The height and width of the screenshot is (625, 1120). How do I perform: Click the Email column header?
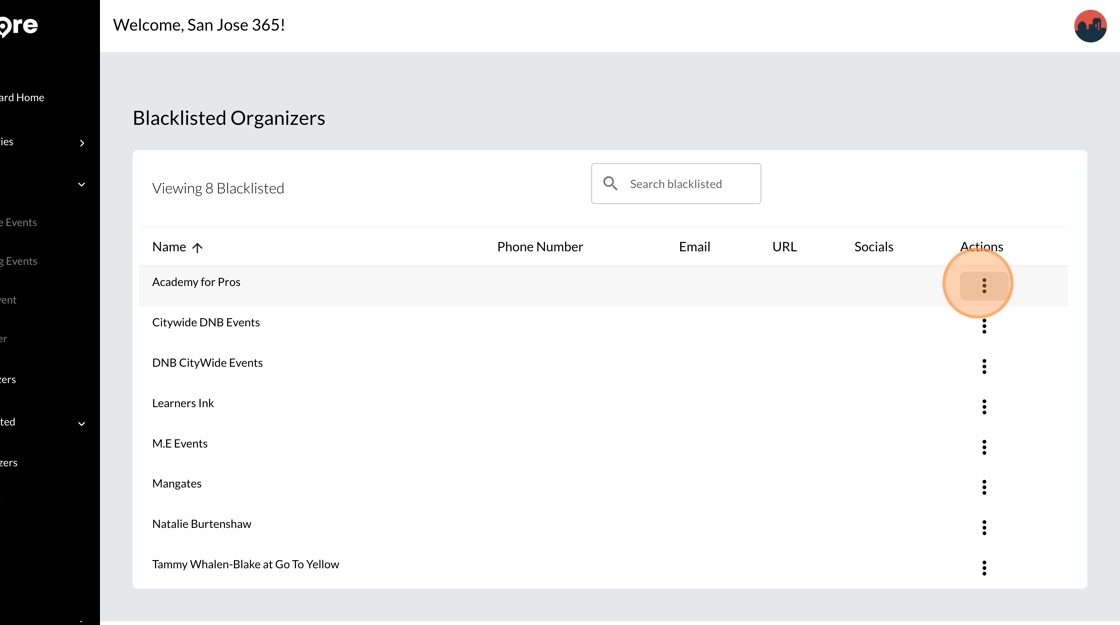[694, 247]
